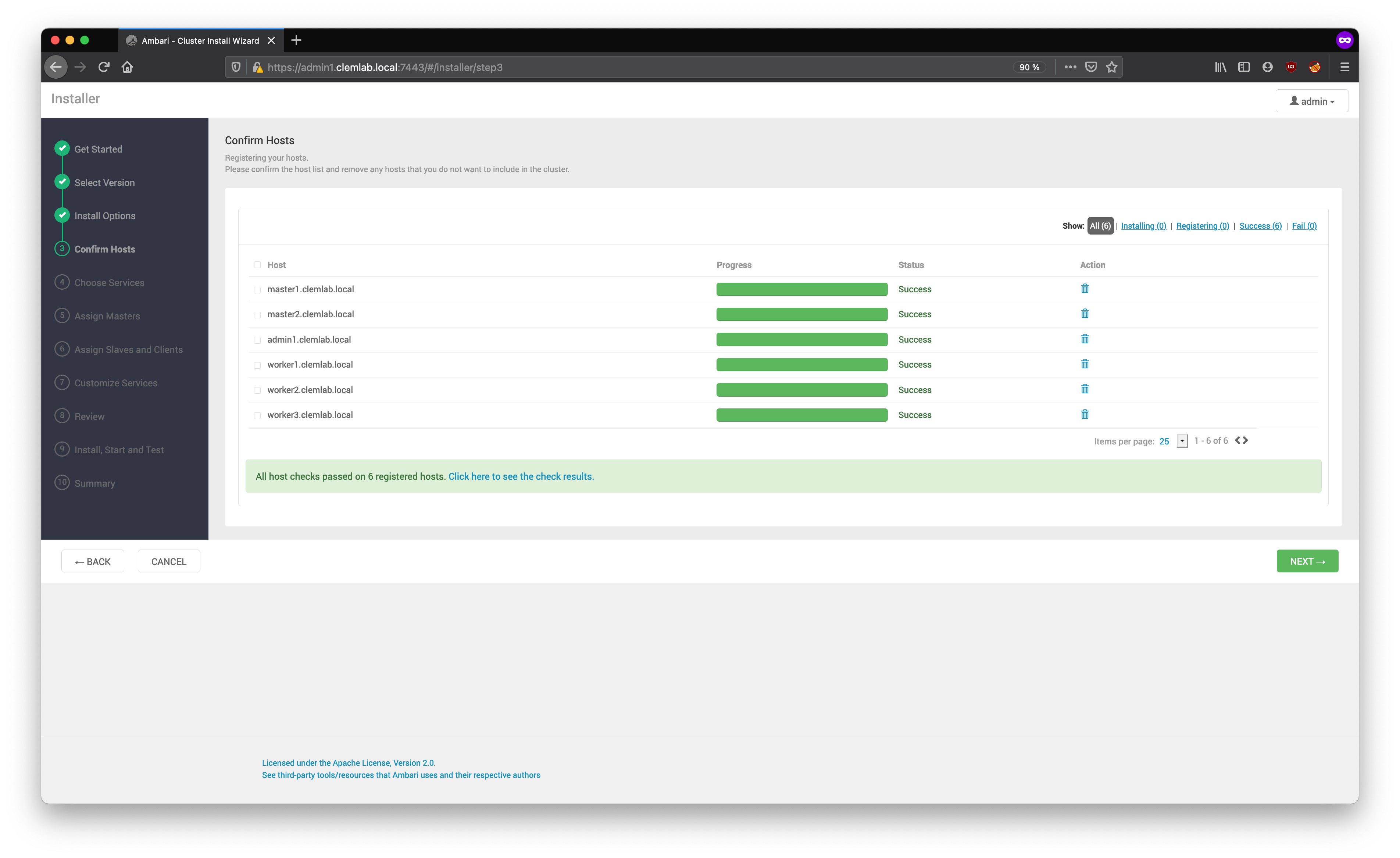Expand items per page dropdown
This screenshot has height=858, width=1400.
[1182, 441]
